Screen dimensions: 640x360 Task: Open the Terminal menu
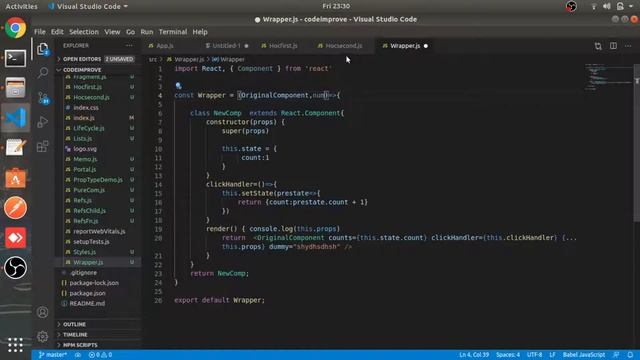tap(173, 32)
